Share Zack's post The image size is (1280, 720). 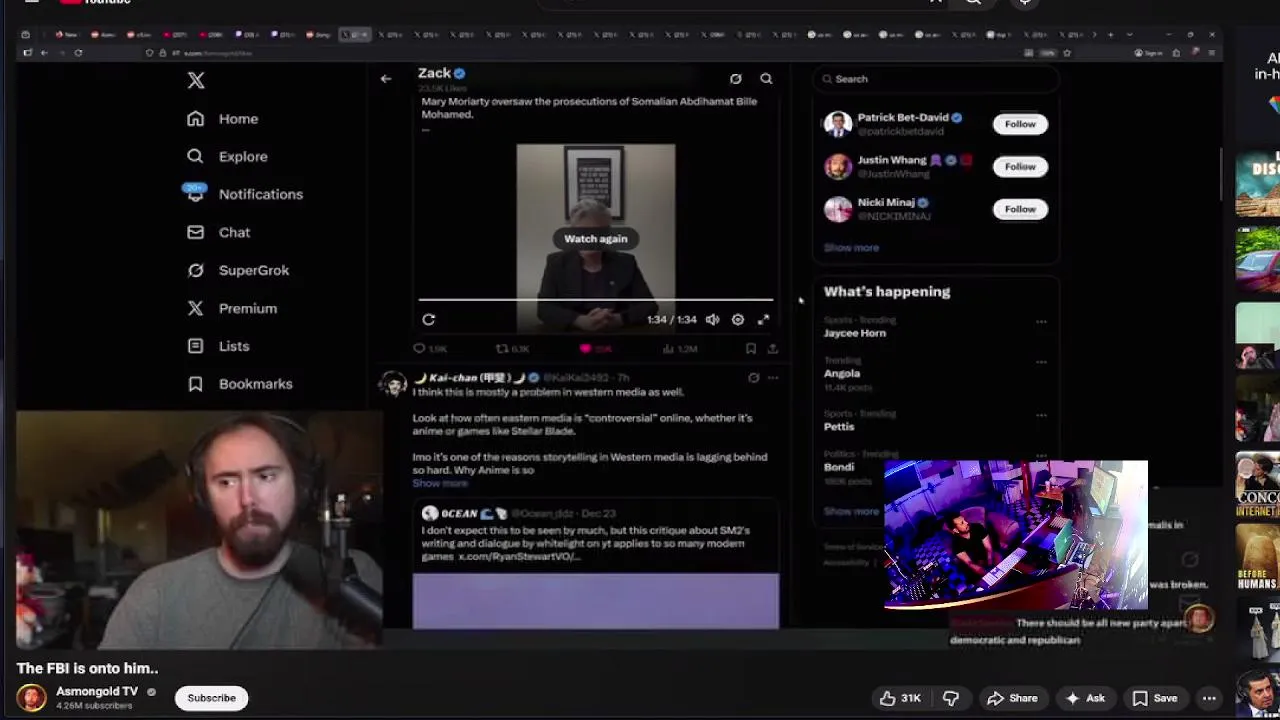pos(772,349)
